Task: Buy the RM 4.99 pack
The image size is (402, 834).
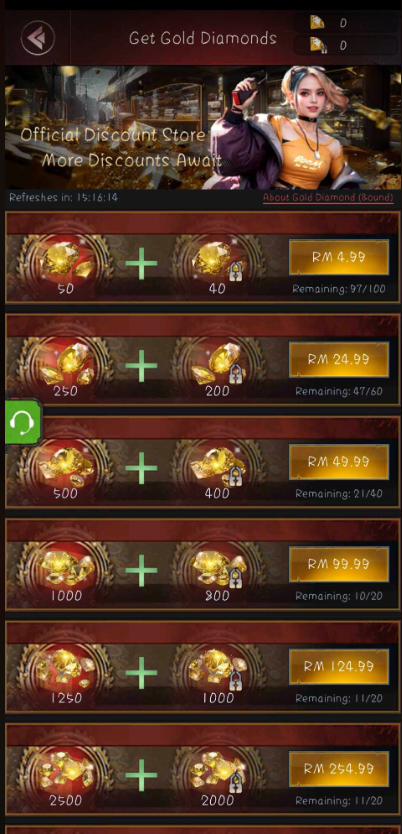Action: [x=339, y=257]
